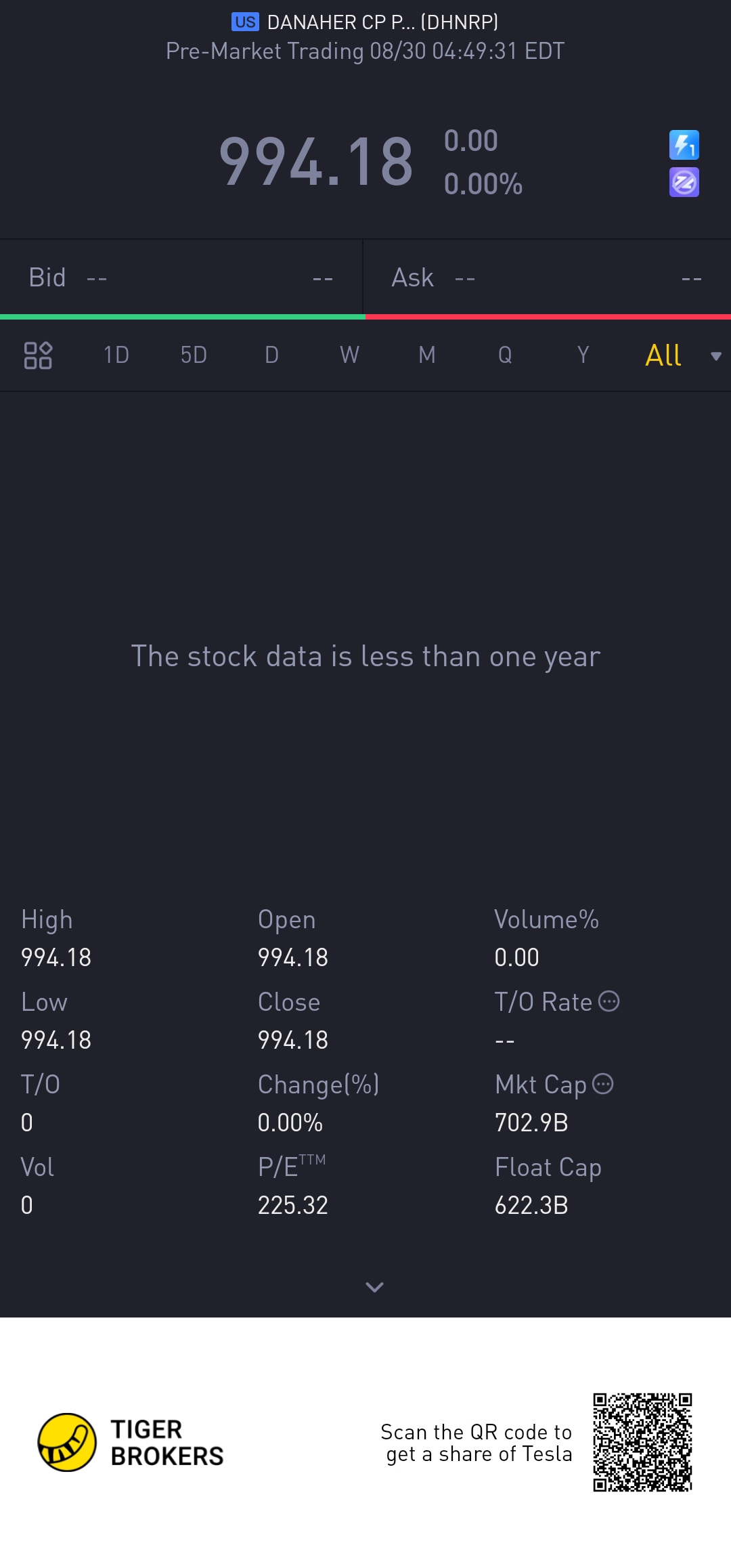731x1568 pixels.
Task: Tap the info icon beside Mkt Cap
Action: point(603,1084)
